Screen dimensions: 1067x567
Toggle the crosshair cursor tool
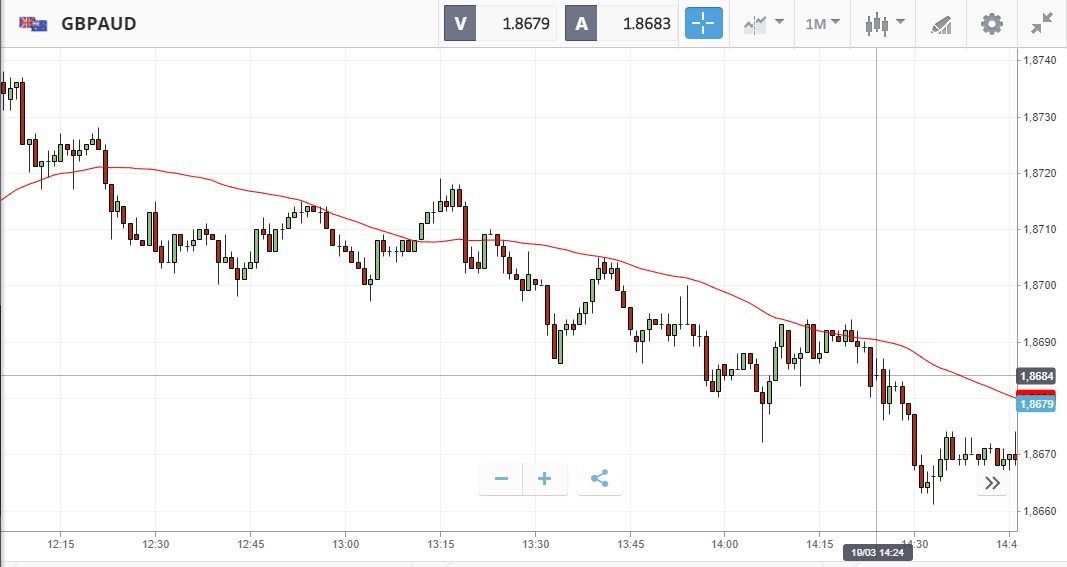pyautogui.click(x=703, y=24)
